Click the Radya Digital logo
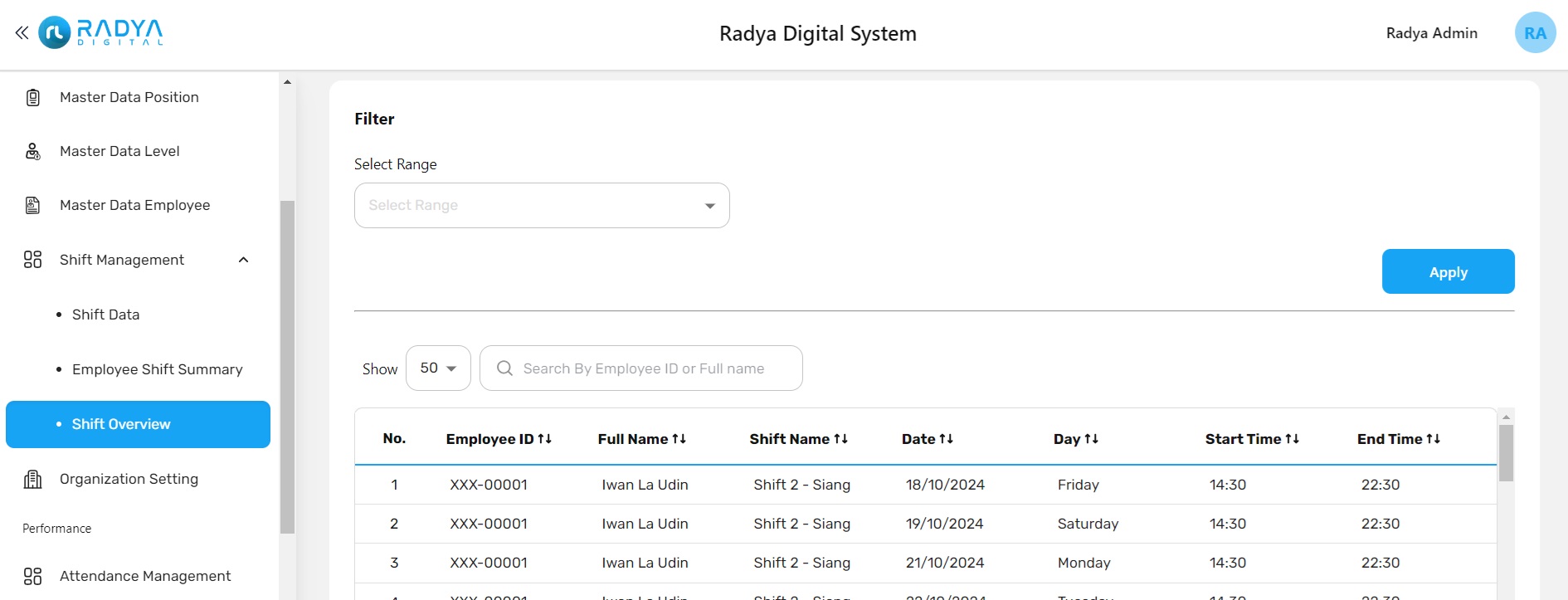Screen dimensions: 1568x600 101,33
